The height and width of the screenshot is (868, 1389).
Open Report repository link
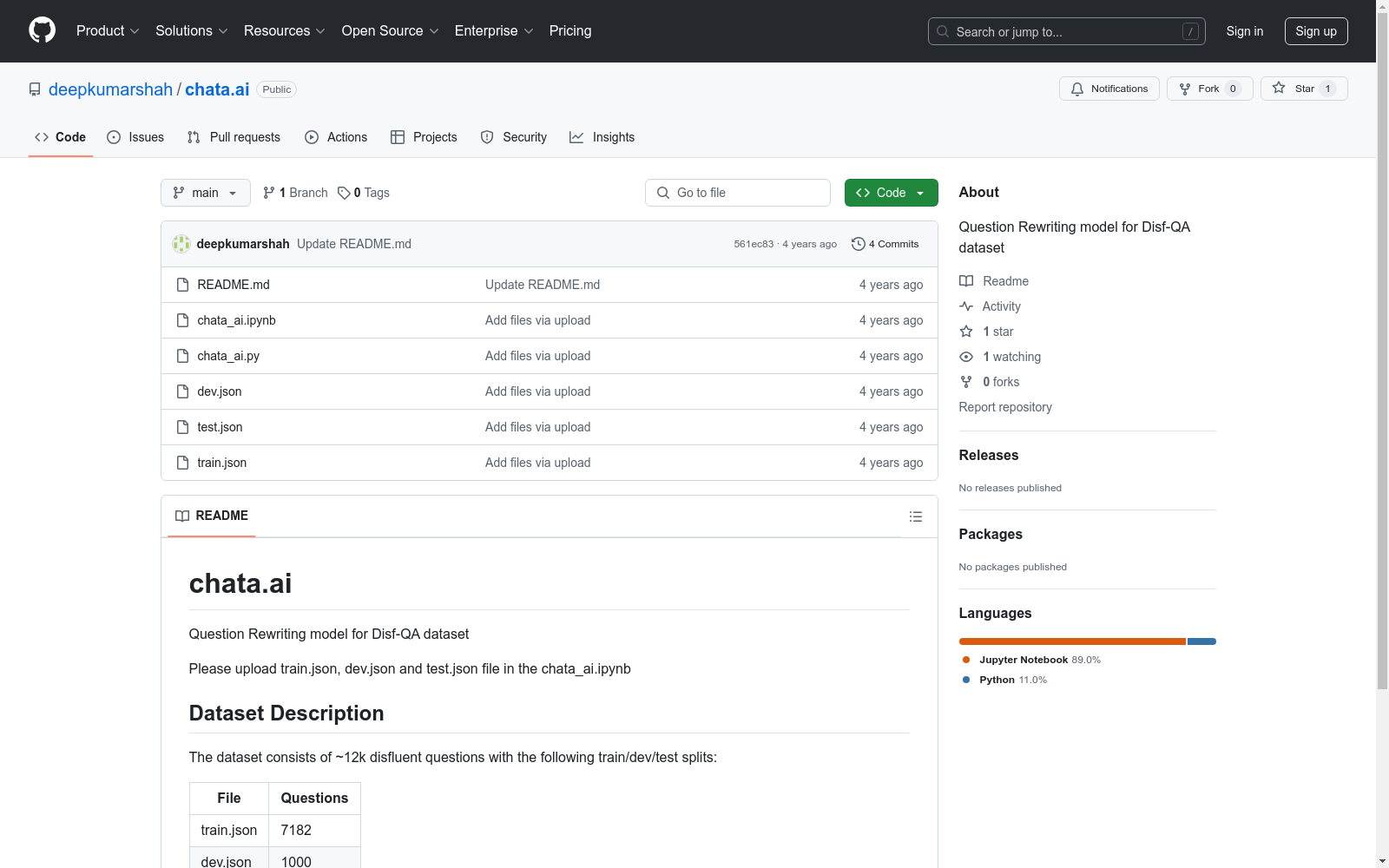coord(1005,407)
